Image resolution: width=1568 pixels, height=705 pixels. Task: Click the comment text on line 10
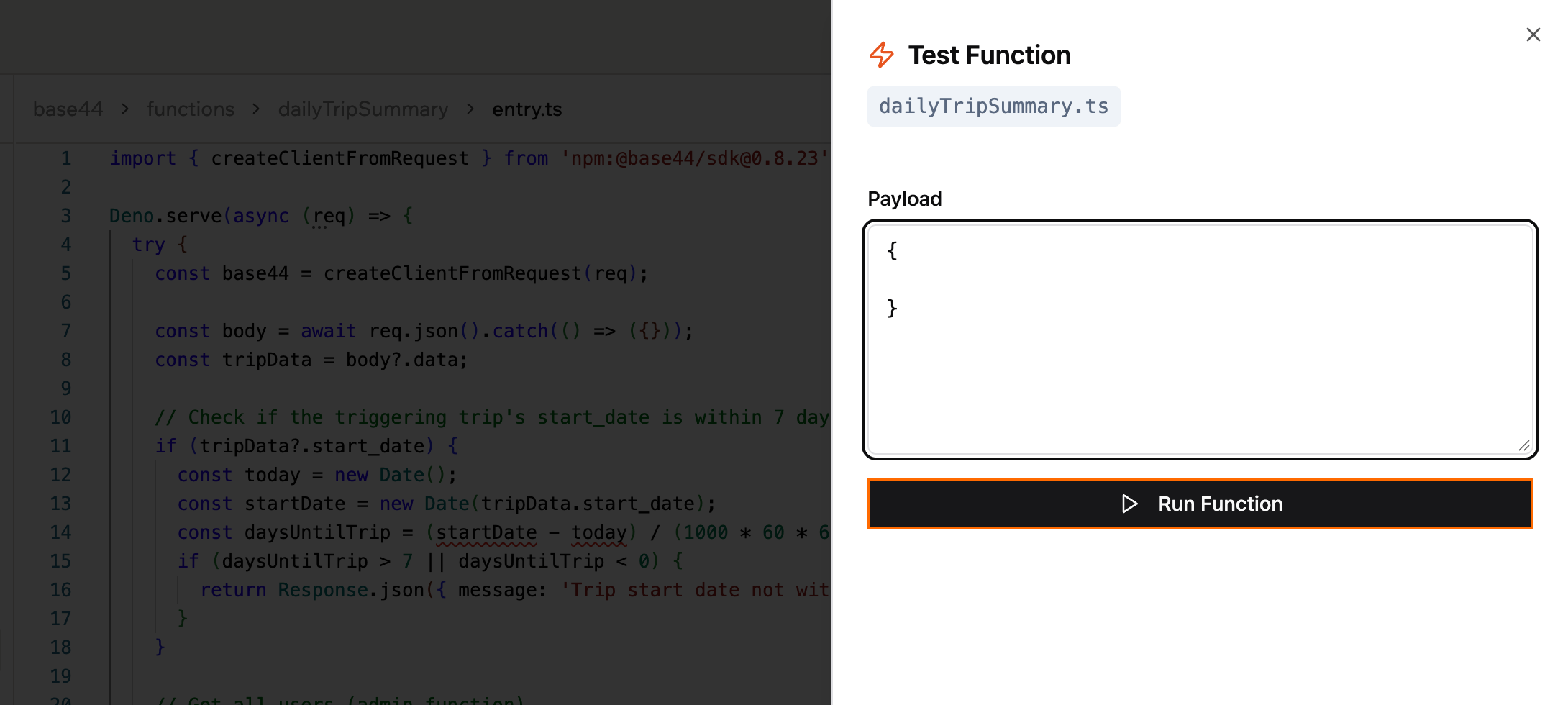pyautogui.click(x=493, y=417)
